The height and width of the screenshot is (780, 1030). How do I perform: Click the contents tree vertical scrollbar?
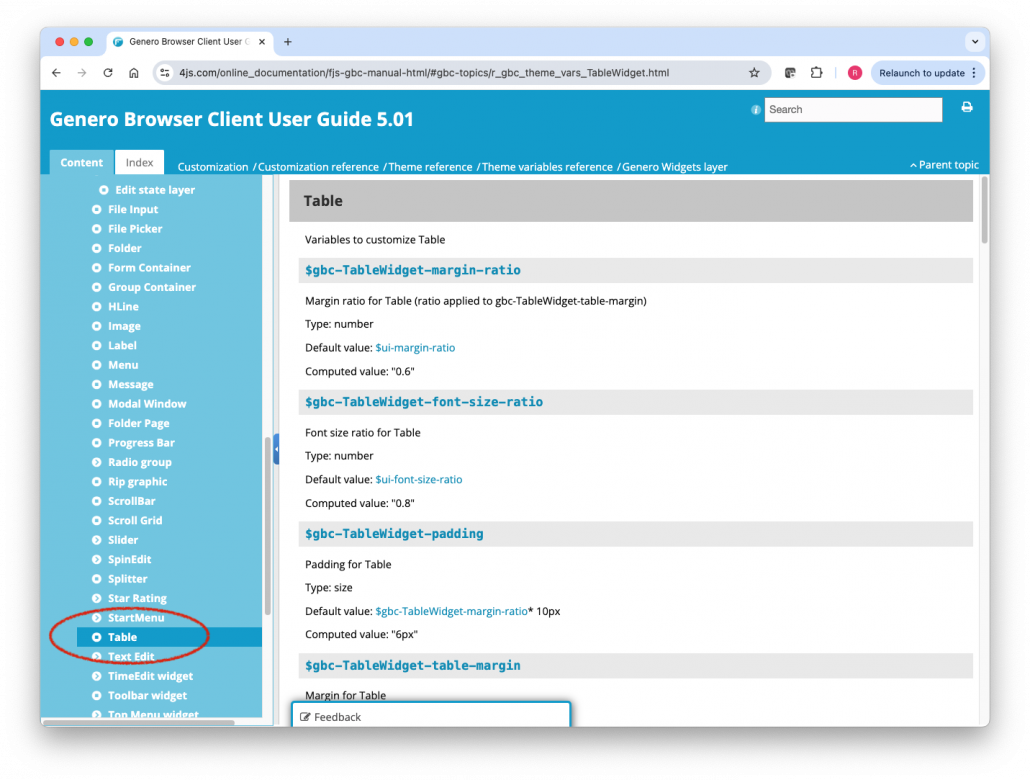[267, 526]
